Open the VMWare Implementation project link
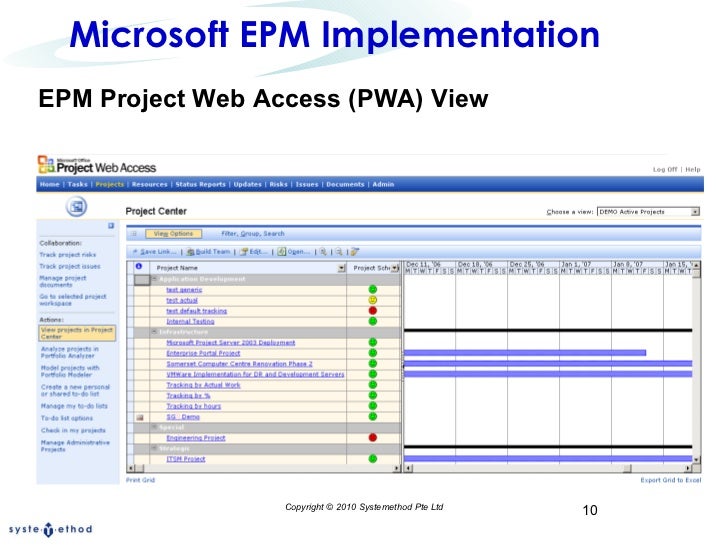Viewport: 728px width, 546px height. (255, 374)
